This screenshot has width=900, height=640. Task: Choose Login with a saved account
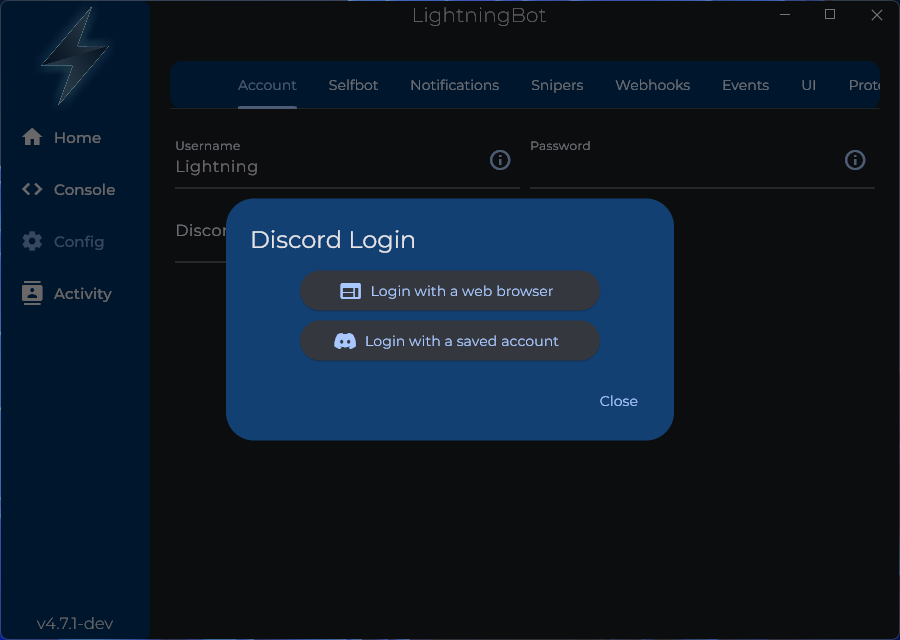click(x=450, y=341)
